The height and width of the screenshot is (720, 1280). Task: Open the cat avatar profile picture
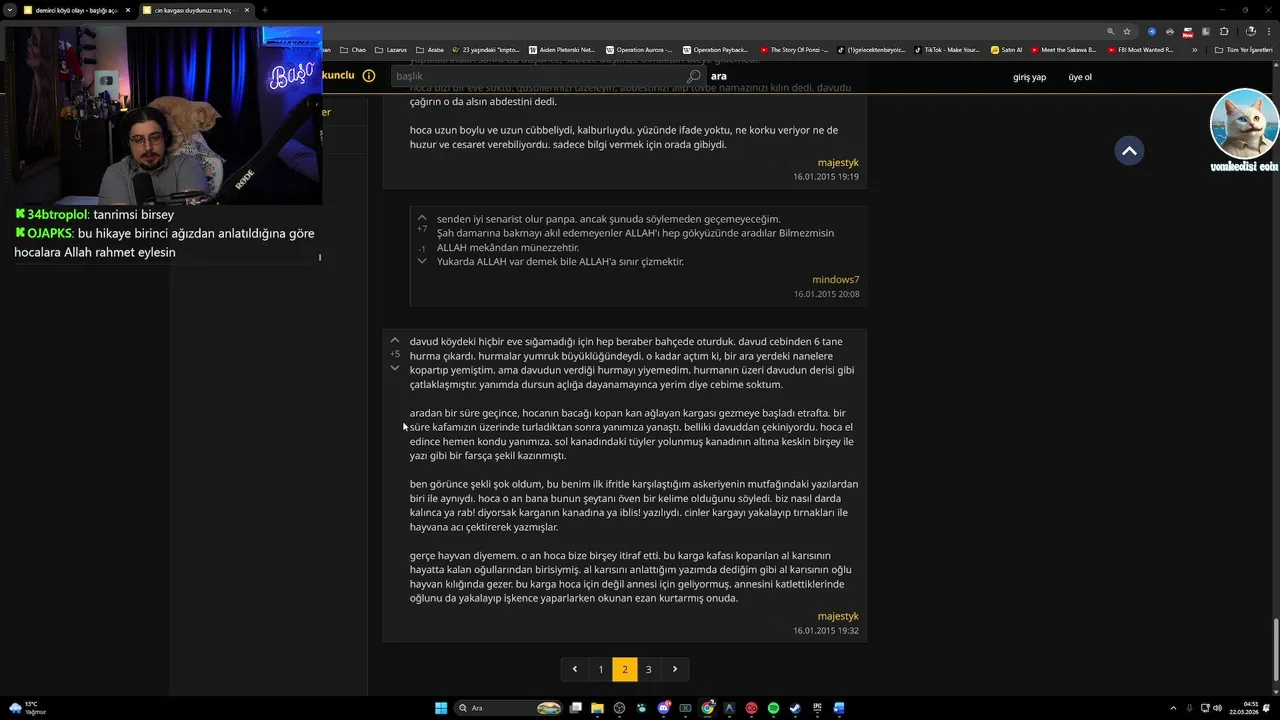[x=1244, y=124]
